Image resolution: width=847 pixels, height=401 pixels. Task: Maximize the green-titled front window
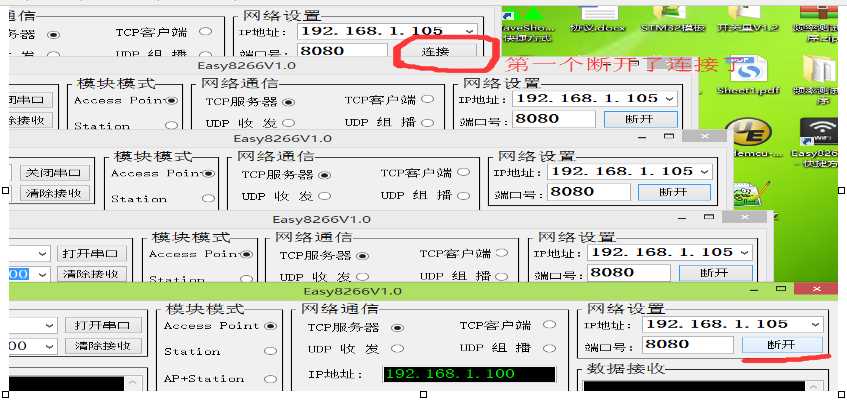click(x=781, y=289)
